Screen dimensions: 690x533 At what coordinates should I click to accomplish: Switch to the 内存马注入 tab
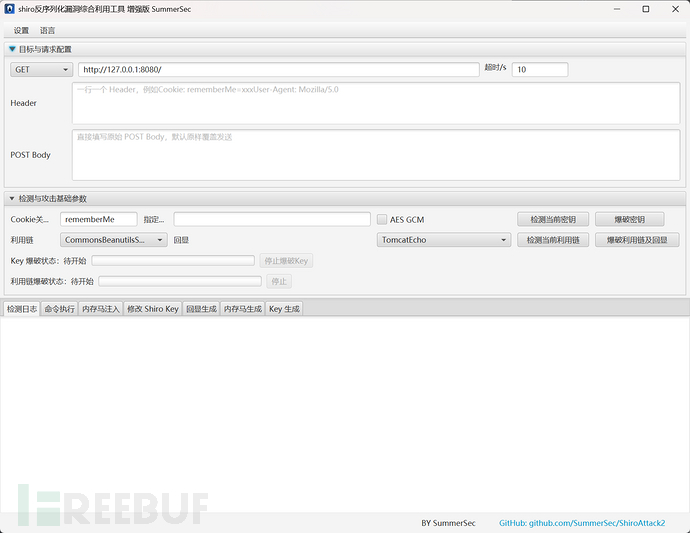click(101, 309)
